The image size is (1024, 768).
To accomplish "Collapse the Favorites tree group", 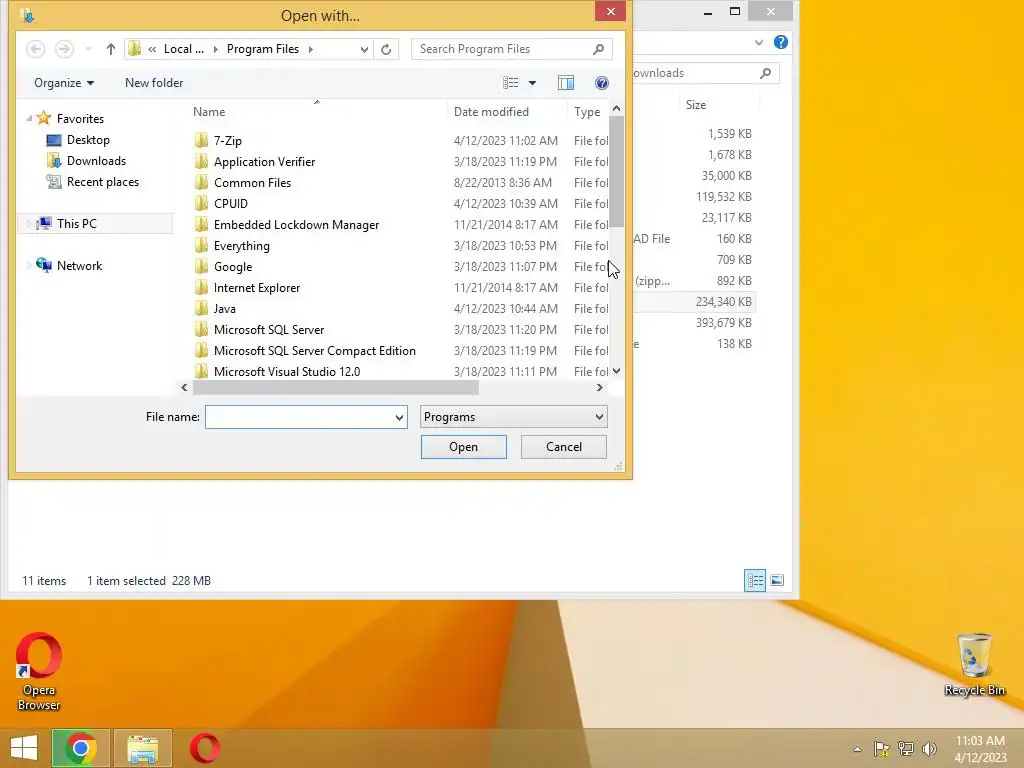I will pos(29,118).
